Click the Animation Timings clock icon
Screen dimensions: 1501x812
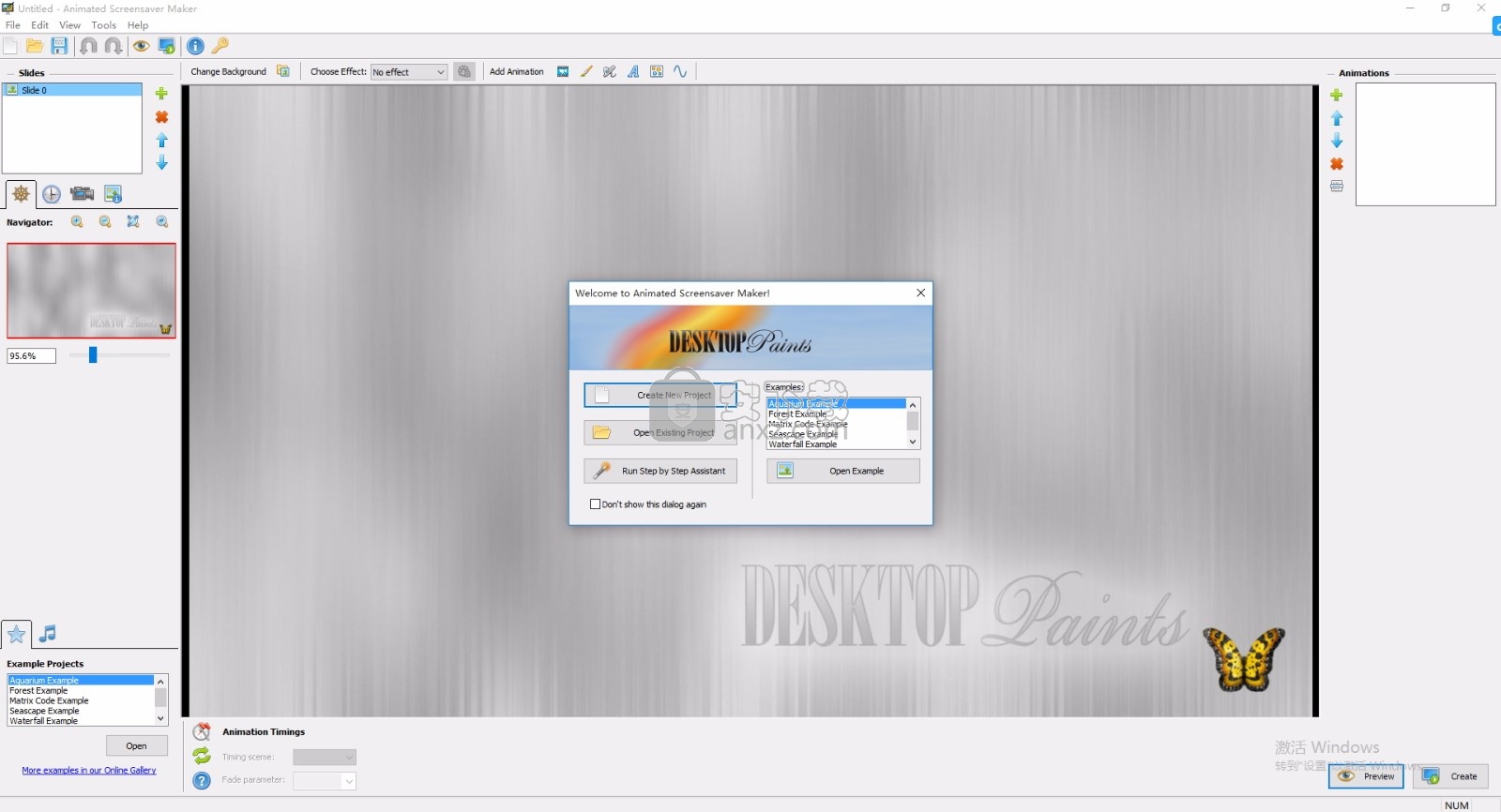tap(202, 731)
